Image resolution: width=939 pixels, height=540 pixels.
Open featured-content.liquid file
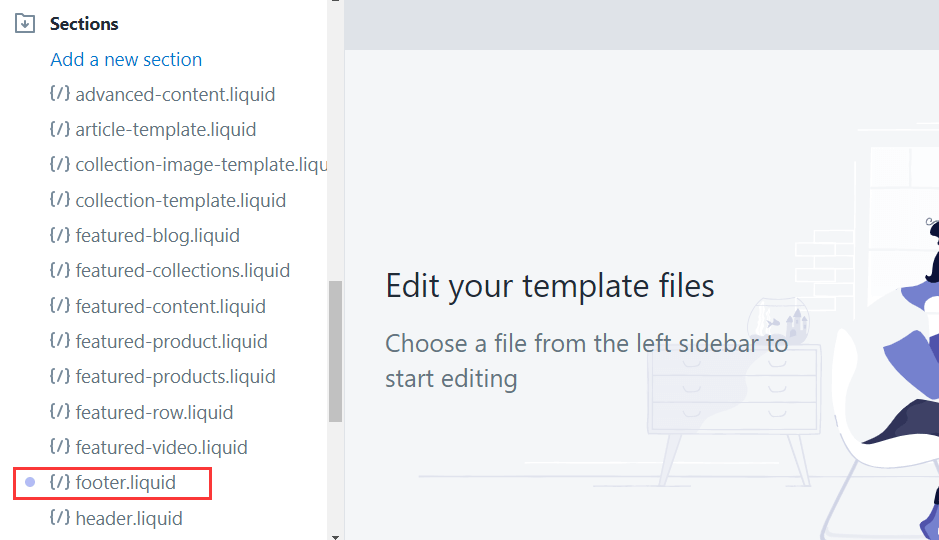tap(157, 306)
